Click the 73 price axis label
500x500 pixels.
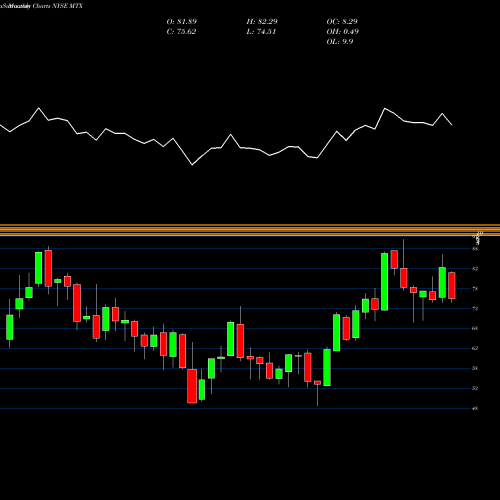click(x=475, y=309)
